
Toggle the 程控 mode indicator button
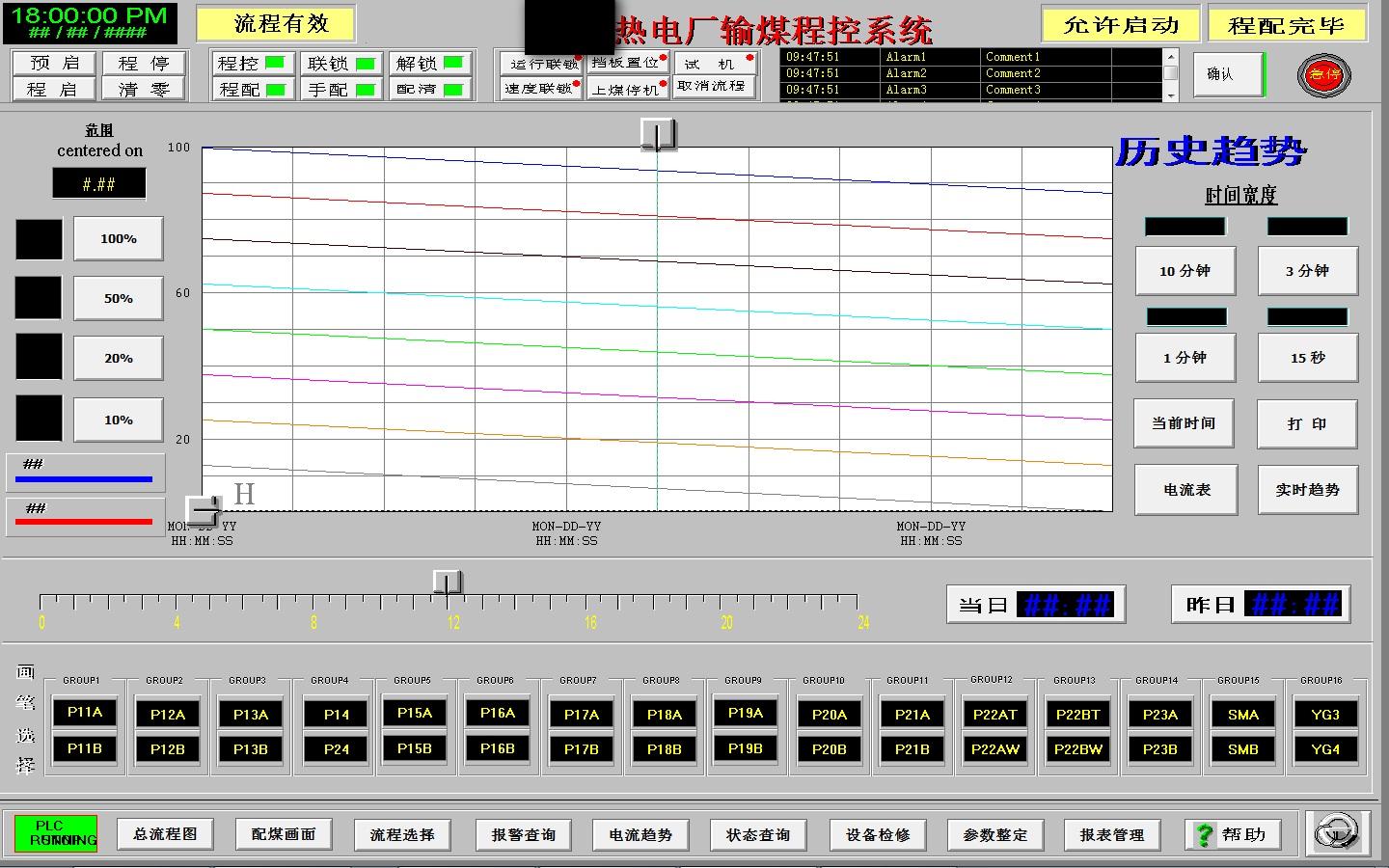(252, 64)
